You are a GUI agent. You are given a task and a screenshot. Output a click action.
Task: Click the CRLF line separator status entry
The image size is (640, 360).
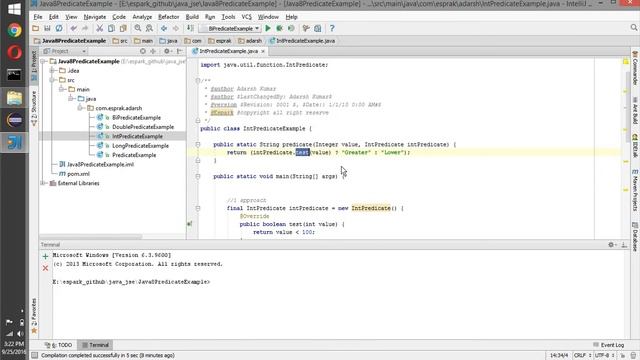583,356
